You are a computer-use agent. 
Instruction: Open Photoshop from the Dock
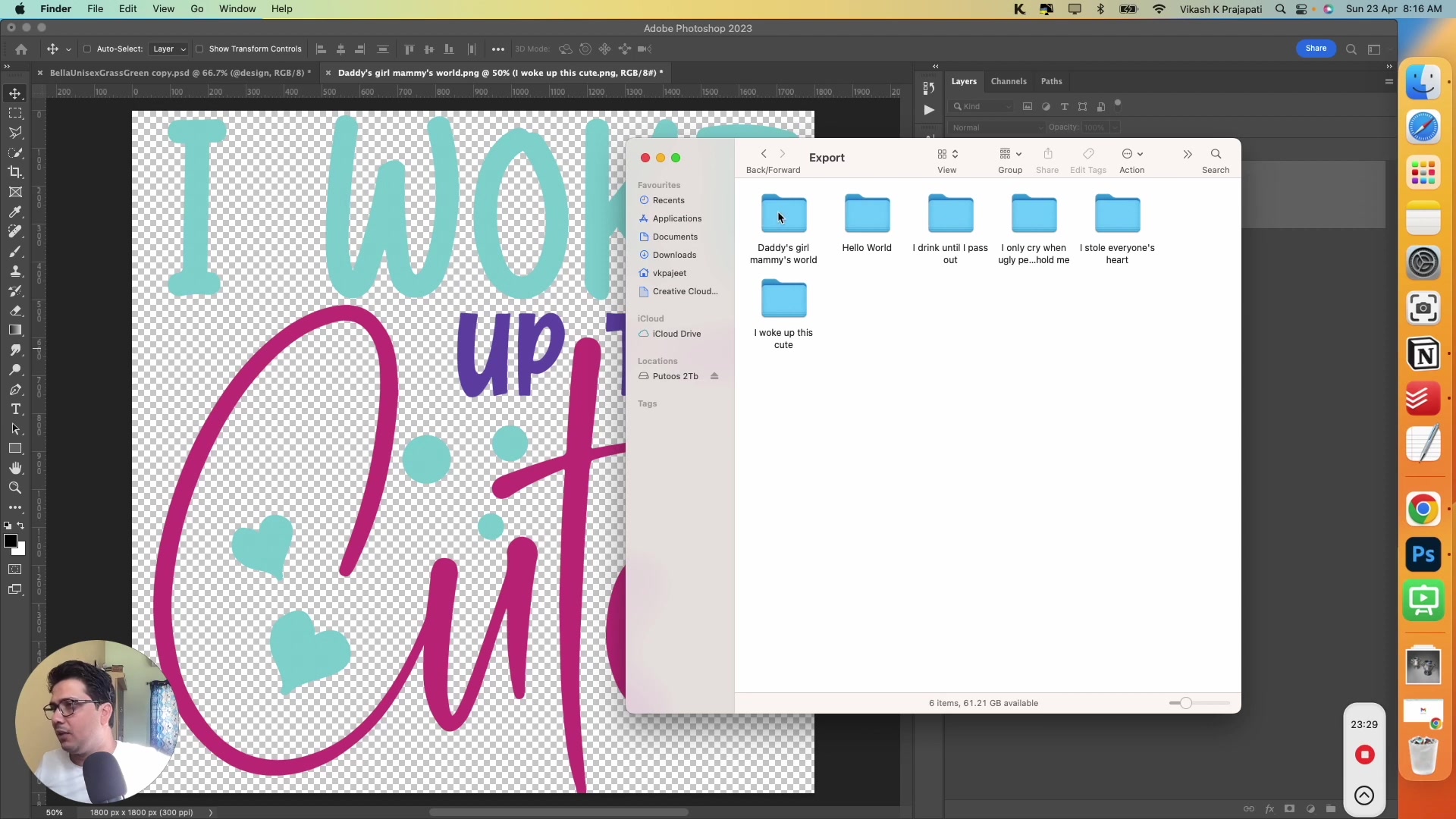coord(1423,554)
